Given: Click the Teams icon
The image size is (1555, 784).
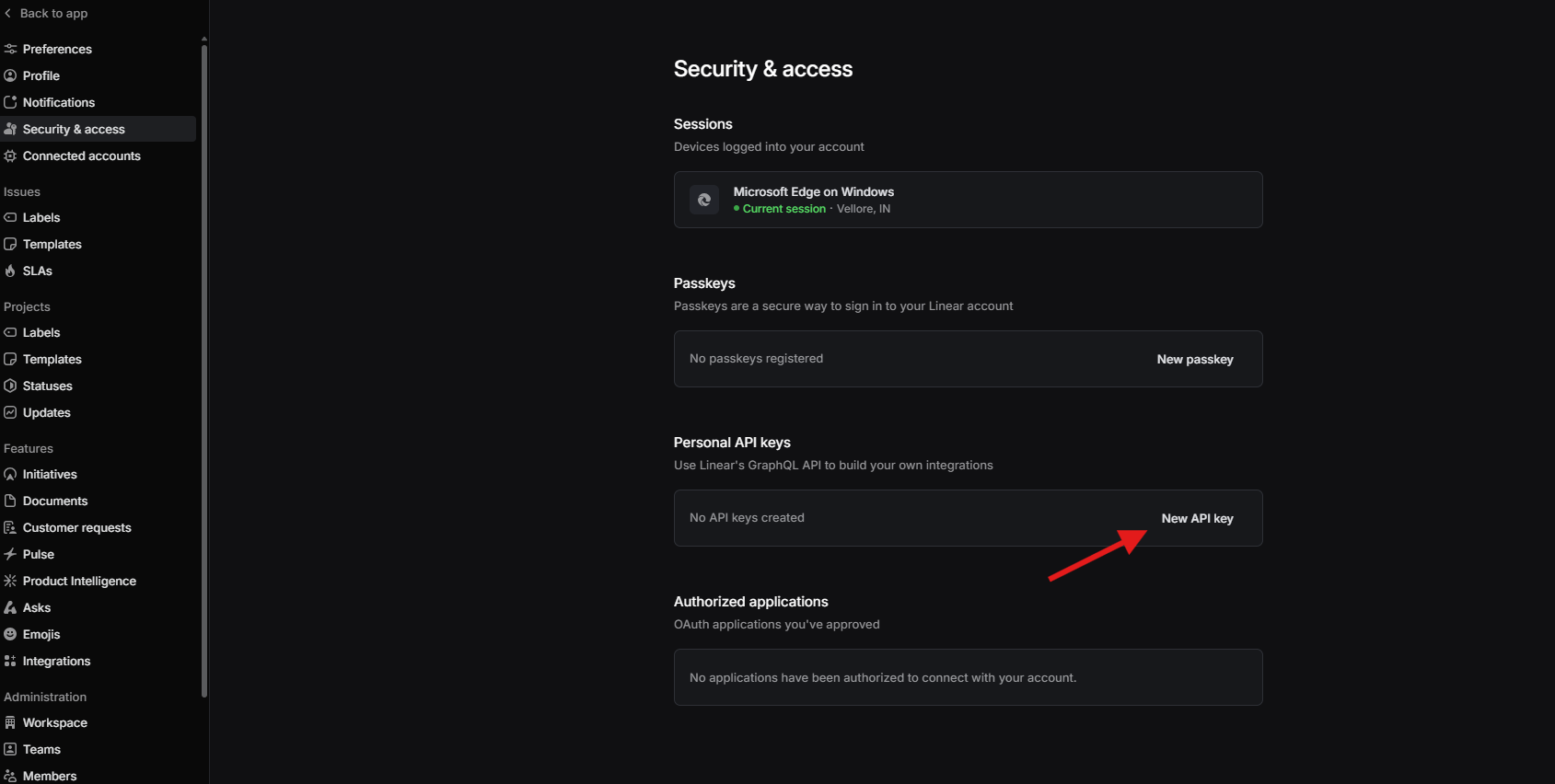Looking at the screenshot, I should coord(10,749).
